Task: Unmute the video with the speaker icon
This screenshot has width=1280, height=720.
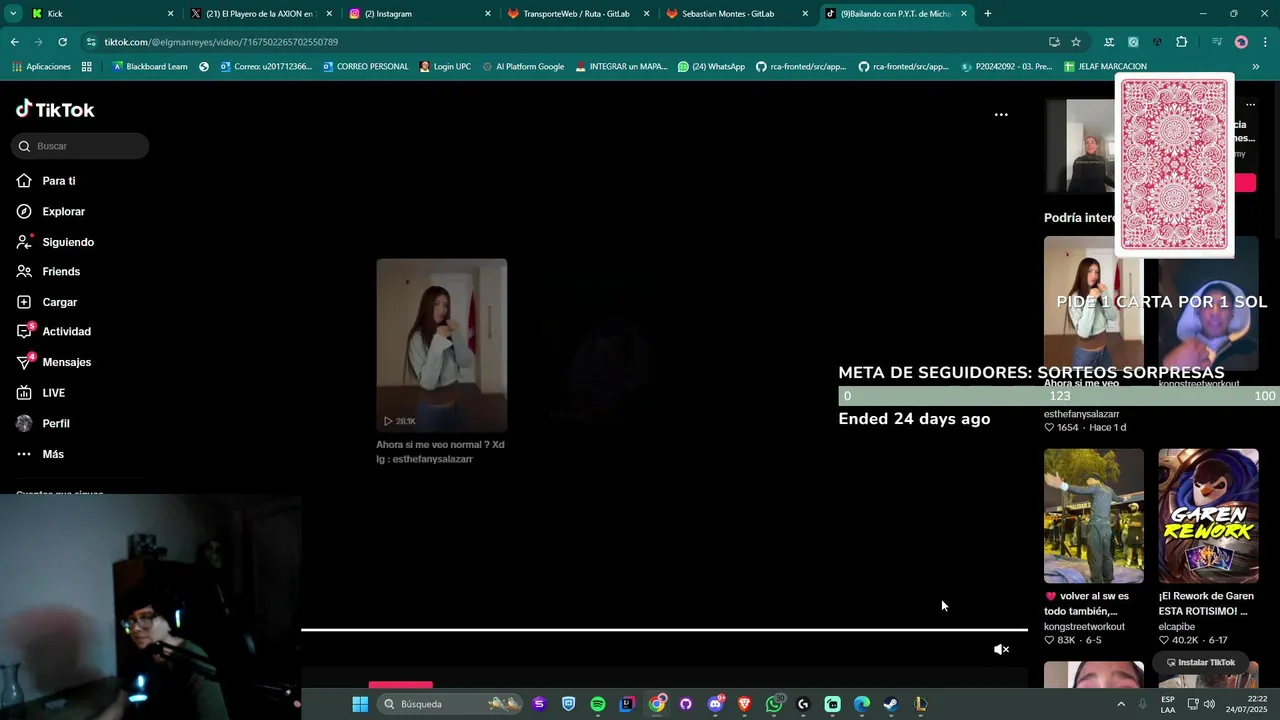Action: tap(1001, 650)
